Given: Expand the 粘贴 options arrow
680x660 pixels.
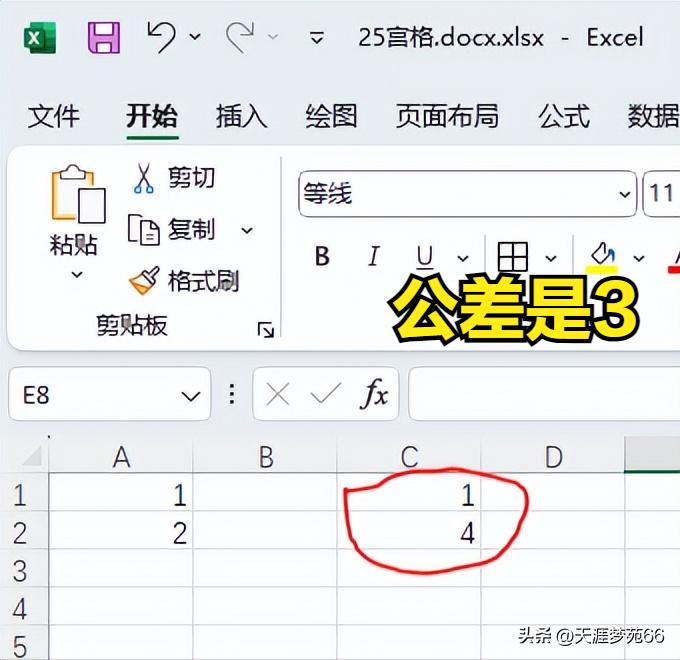Looking at the screenshot, I should [77, 274].
